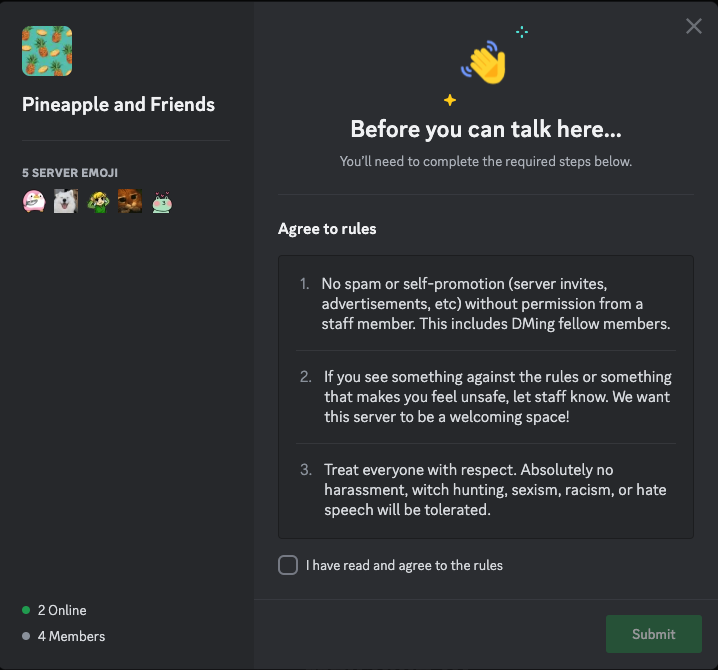
Task: Click the gray members status dot
Action: (x=26, y=636)
